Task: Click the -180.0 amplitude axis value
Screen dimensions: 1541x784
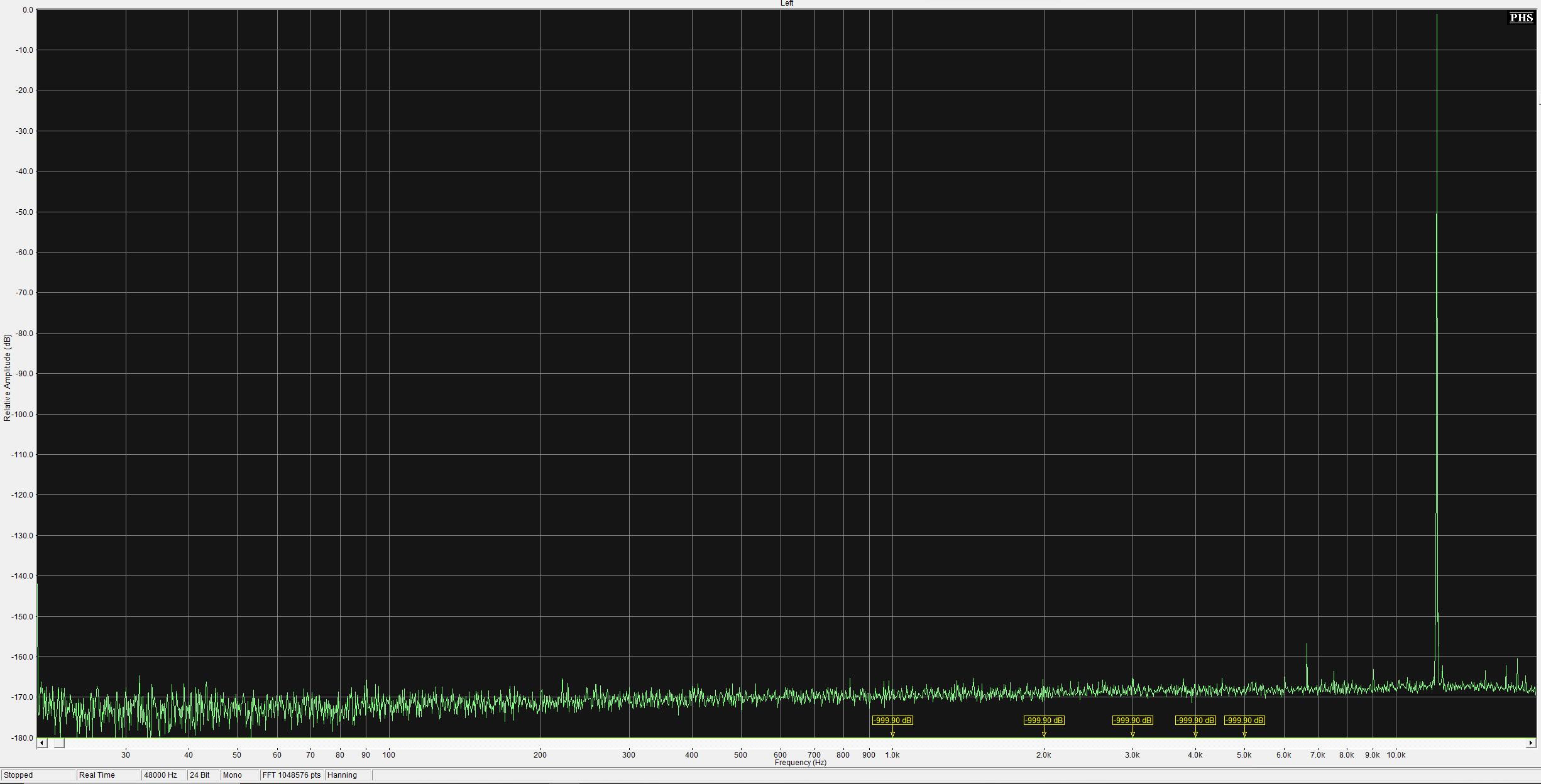Action: 23,738
